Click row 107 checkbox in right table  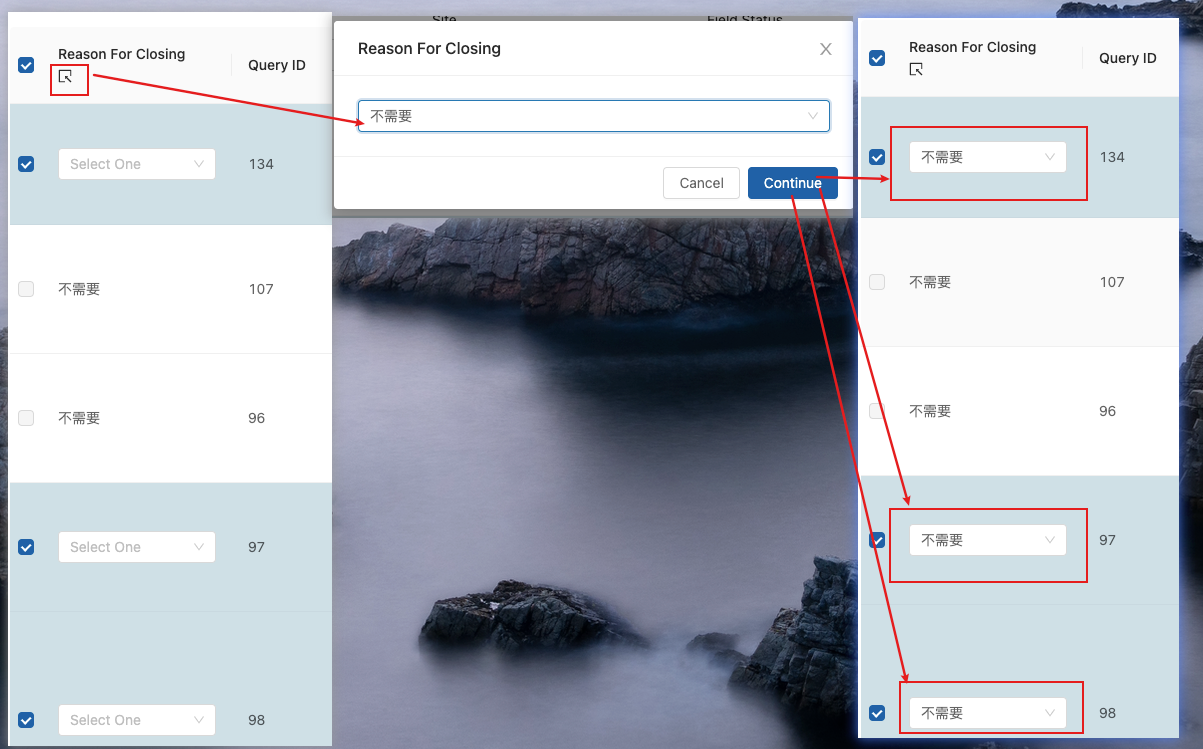point(877,282)
